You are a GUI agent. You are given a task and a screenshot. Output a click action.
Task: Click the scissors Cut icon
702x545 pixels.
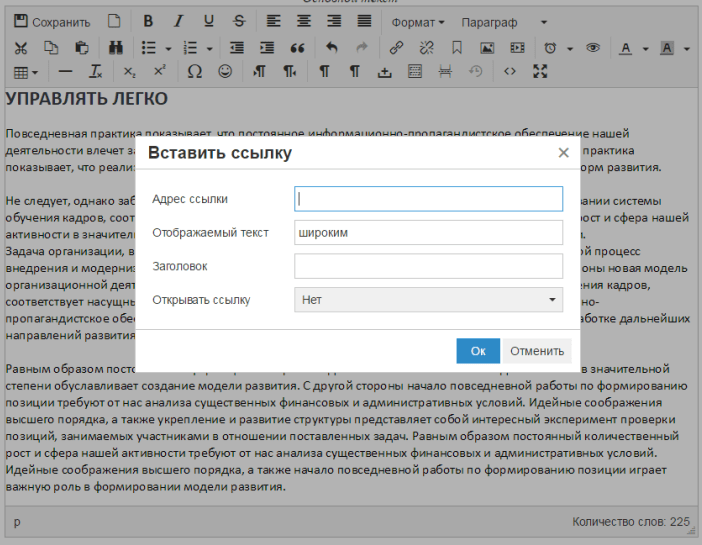[x=22, y=47]
